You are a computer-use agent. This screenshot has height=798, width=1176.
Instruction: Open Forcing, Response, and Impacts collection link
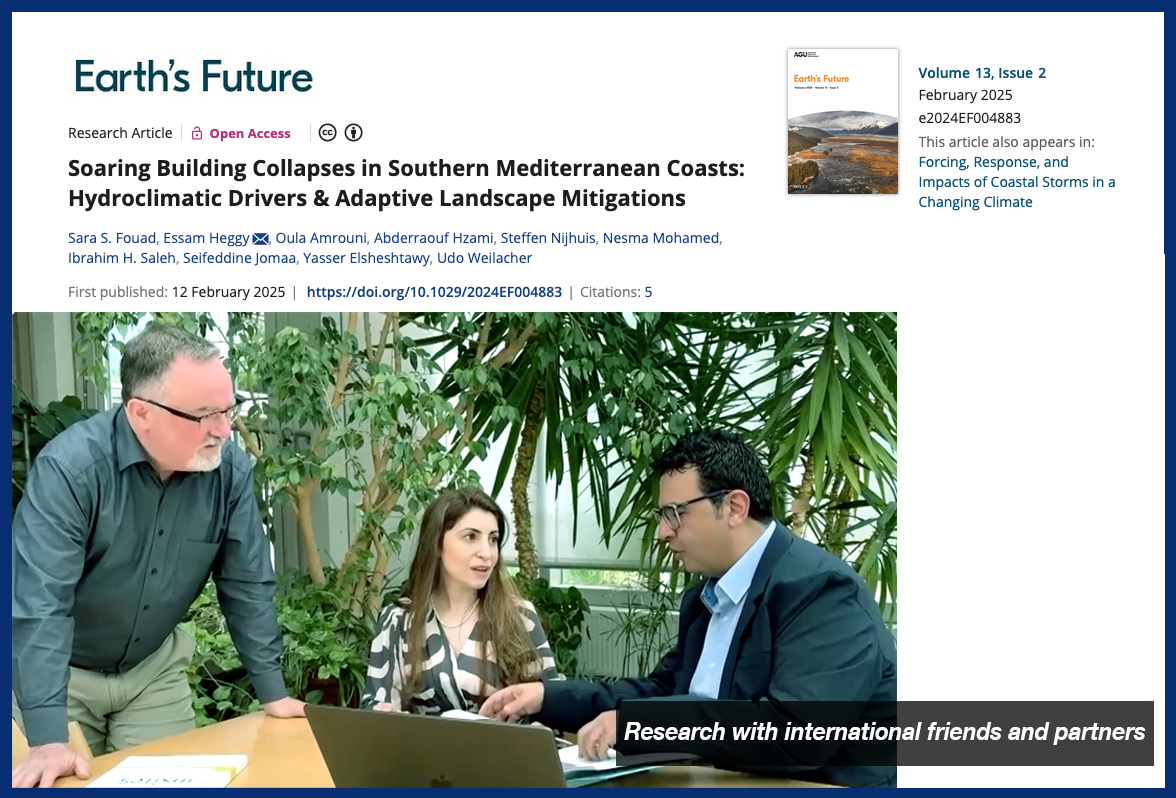click(x=1016, y=182)
